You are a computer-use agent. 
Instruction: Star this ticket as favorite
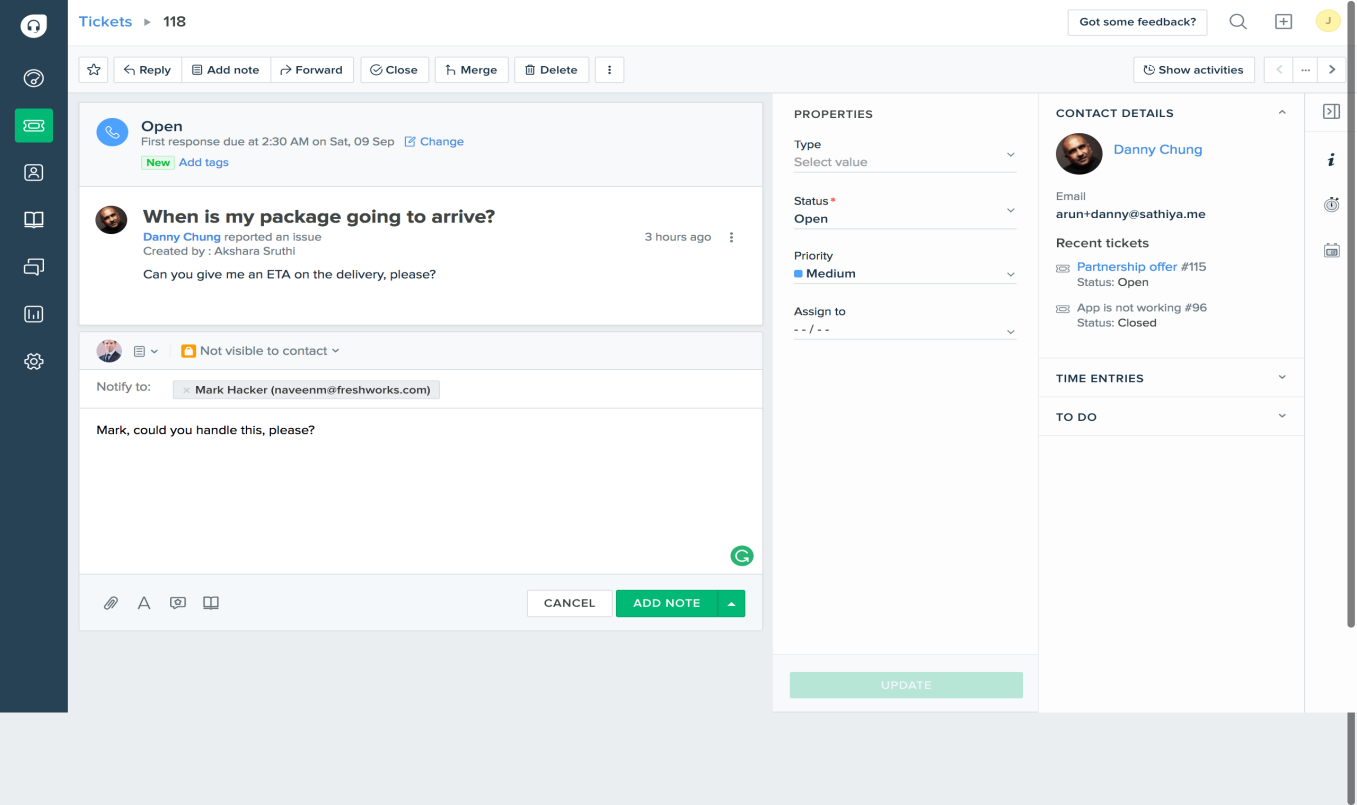(92, 69)
